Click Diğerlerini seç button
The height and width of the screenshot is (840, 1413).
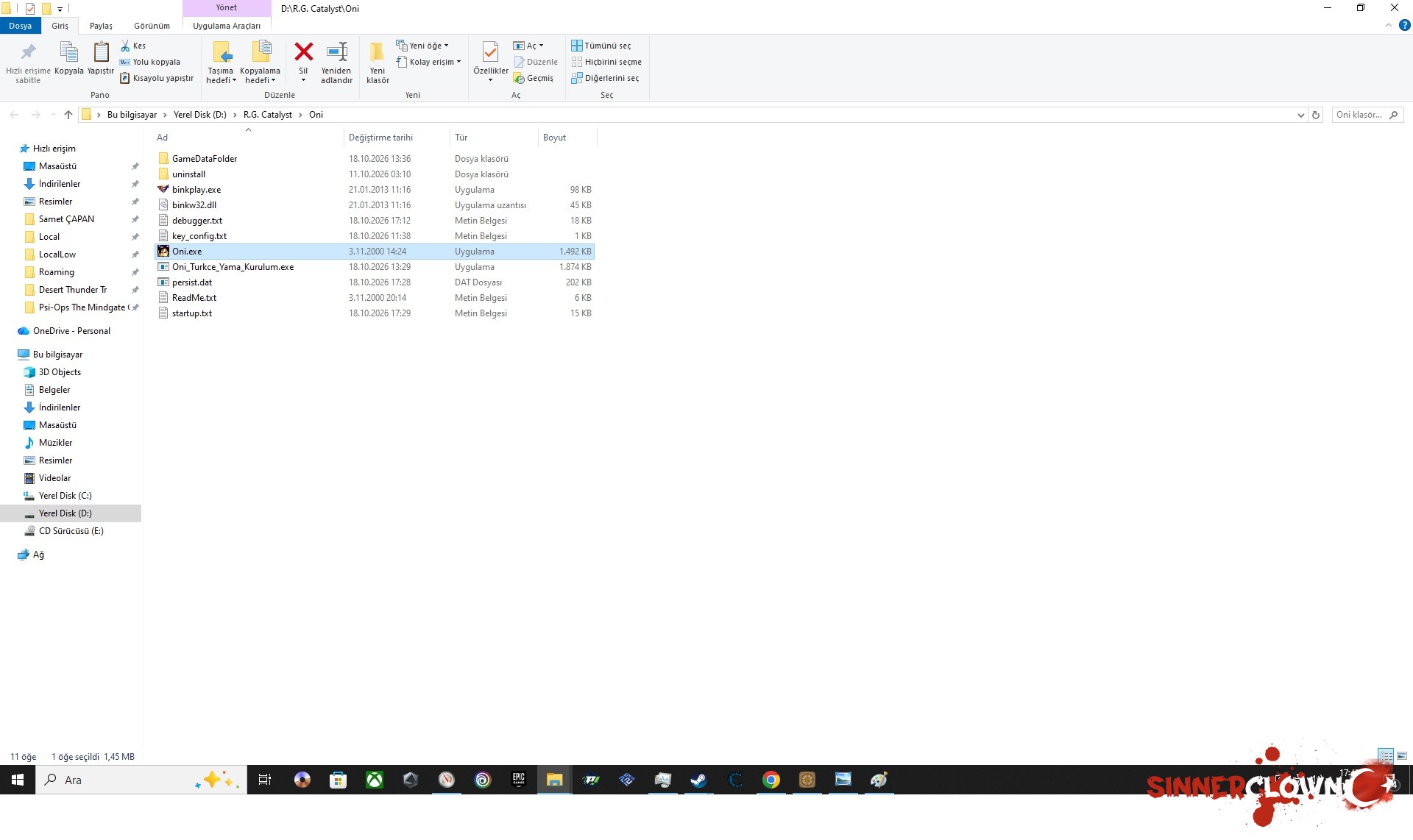click(x=605, y=78)
